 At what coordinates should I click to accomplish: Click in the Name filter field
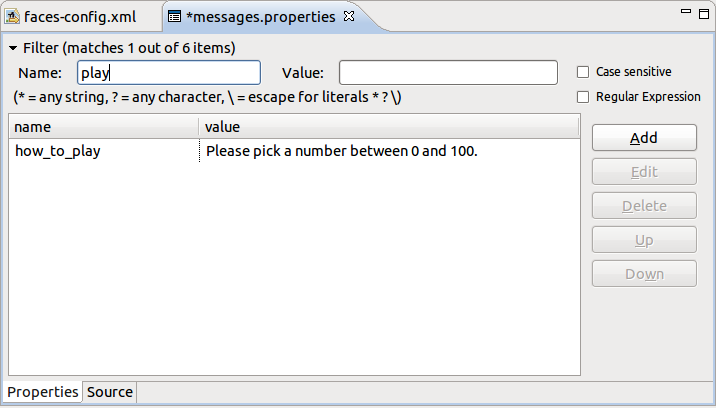tap(168, 73)
